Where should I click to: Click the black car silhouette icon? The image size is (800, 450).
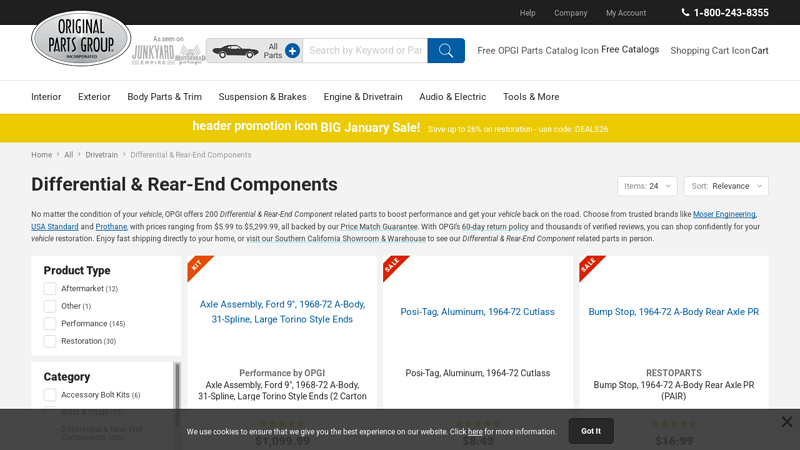[235, 51]
